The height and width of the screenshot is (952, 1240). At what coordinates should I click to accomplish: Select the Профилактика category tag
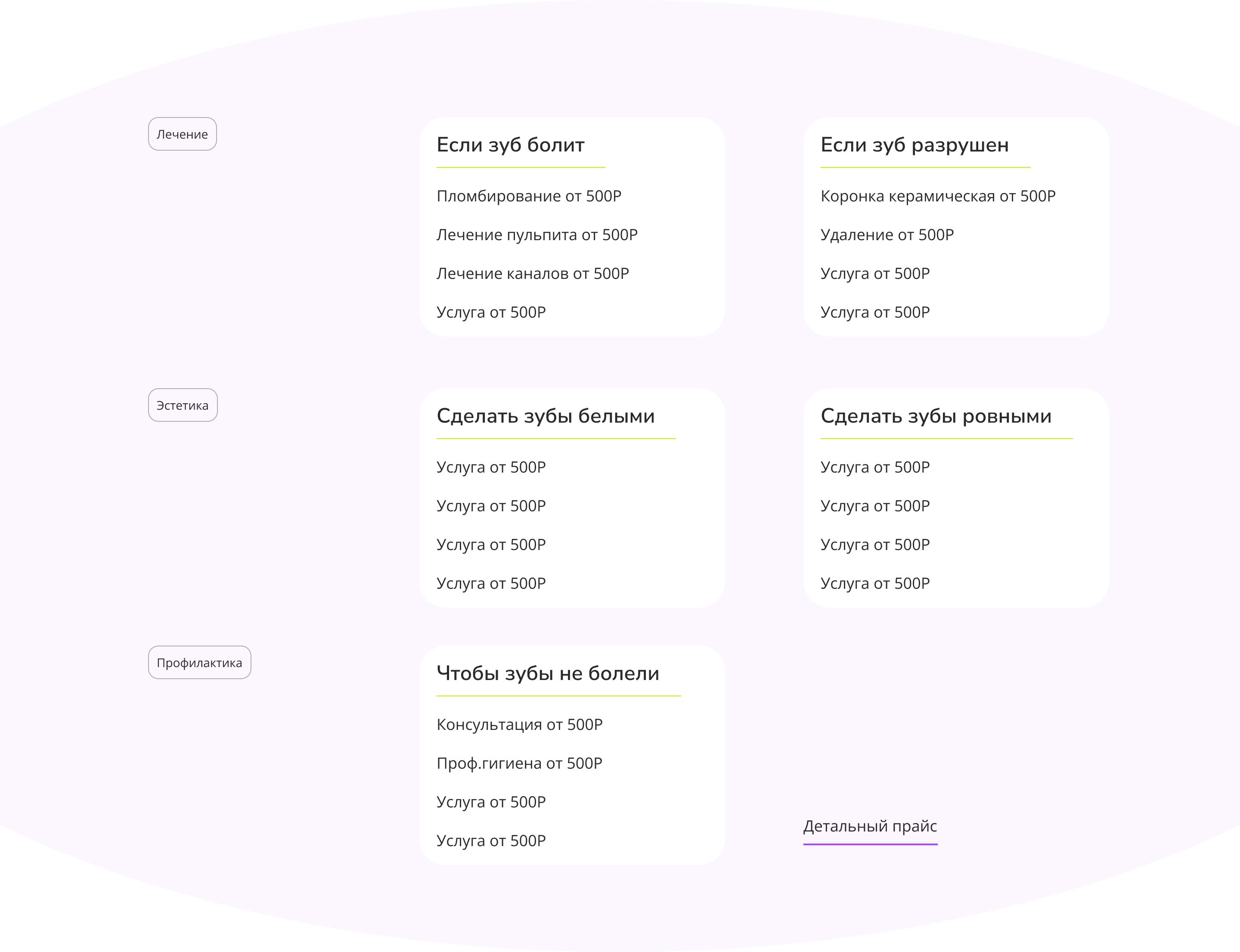(200, 662)
